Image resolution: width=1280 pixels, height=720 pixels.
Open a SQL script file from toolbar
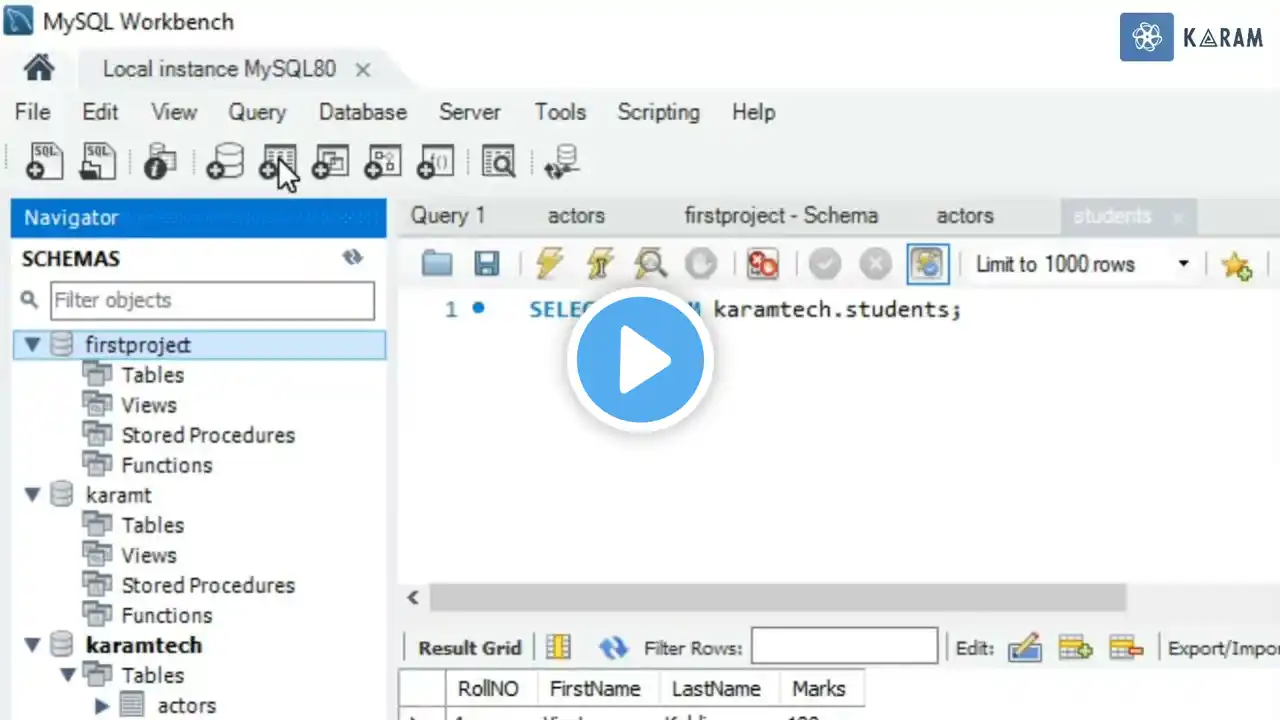coord(97,161)
